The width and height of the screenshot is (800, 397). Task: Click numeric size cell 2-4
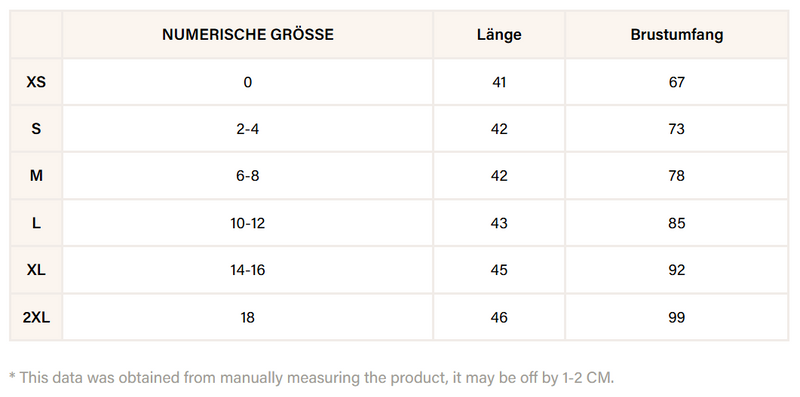tap(247, 129)
